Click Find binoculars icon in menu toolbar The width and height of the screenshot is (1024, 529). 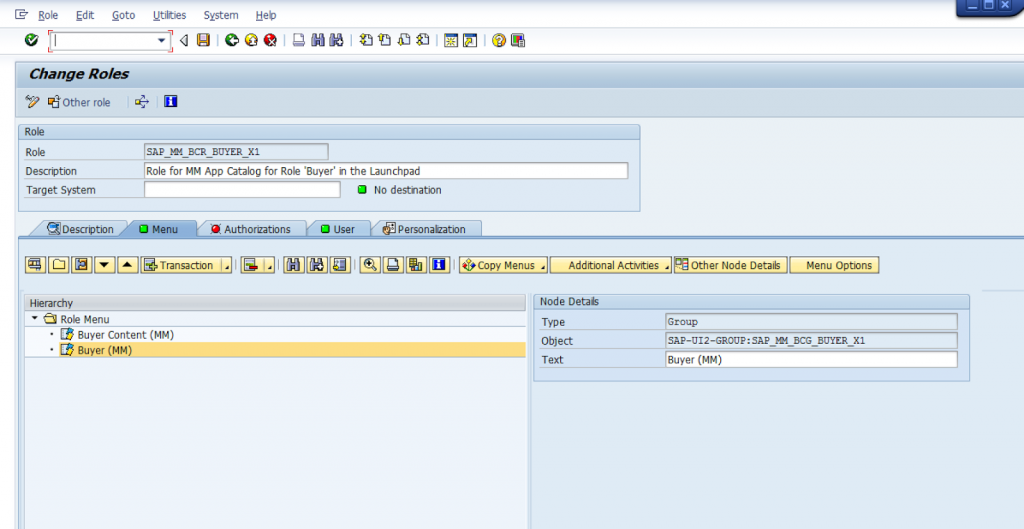click(294, 265)
